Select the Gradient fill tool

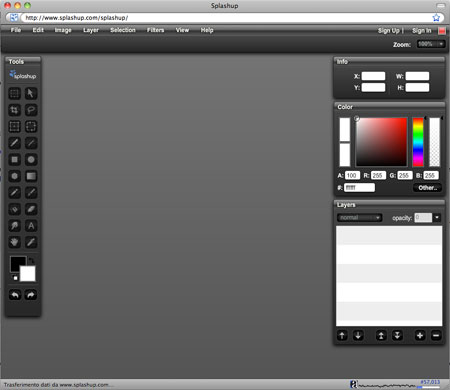(31, 176)
